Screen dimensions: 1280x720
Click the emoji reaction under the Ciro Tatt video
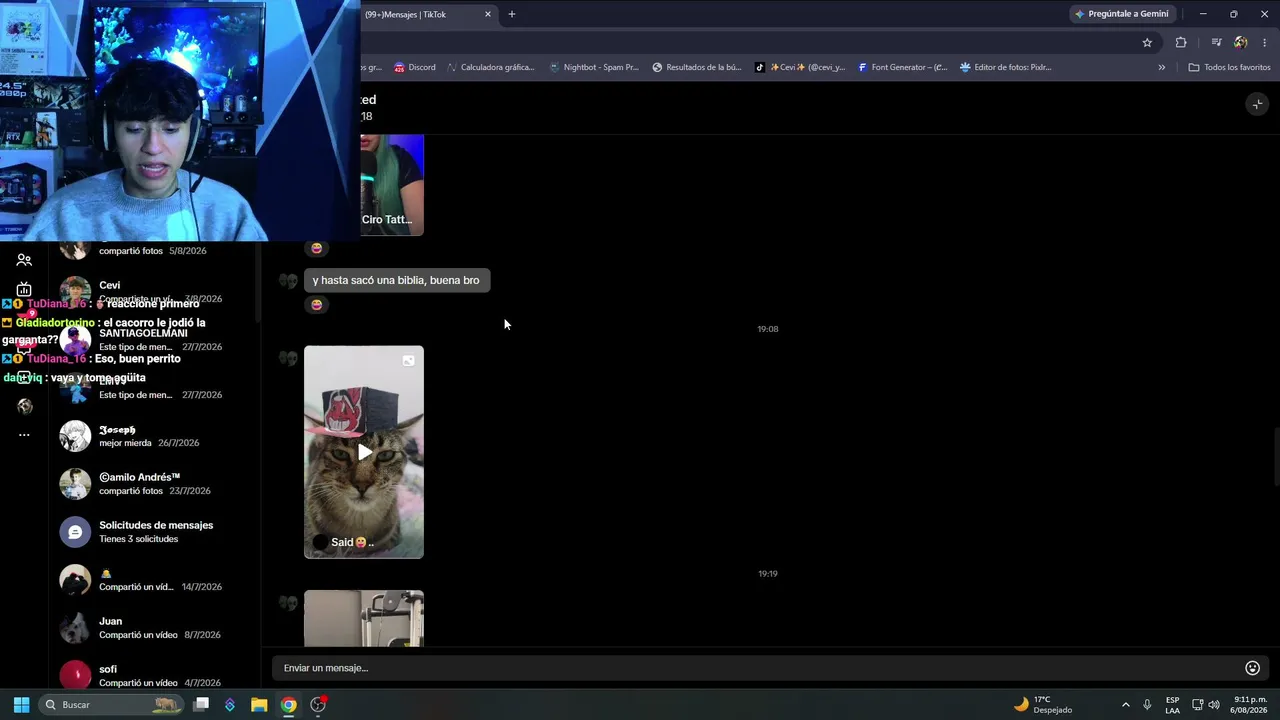coord(317,248)
